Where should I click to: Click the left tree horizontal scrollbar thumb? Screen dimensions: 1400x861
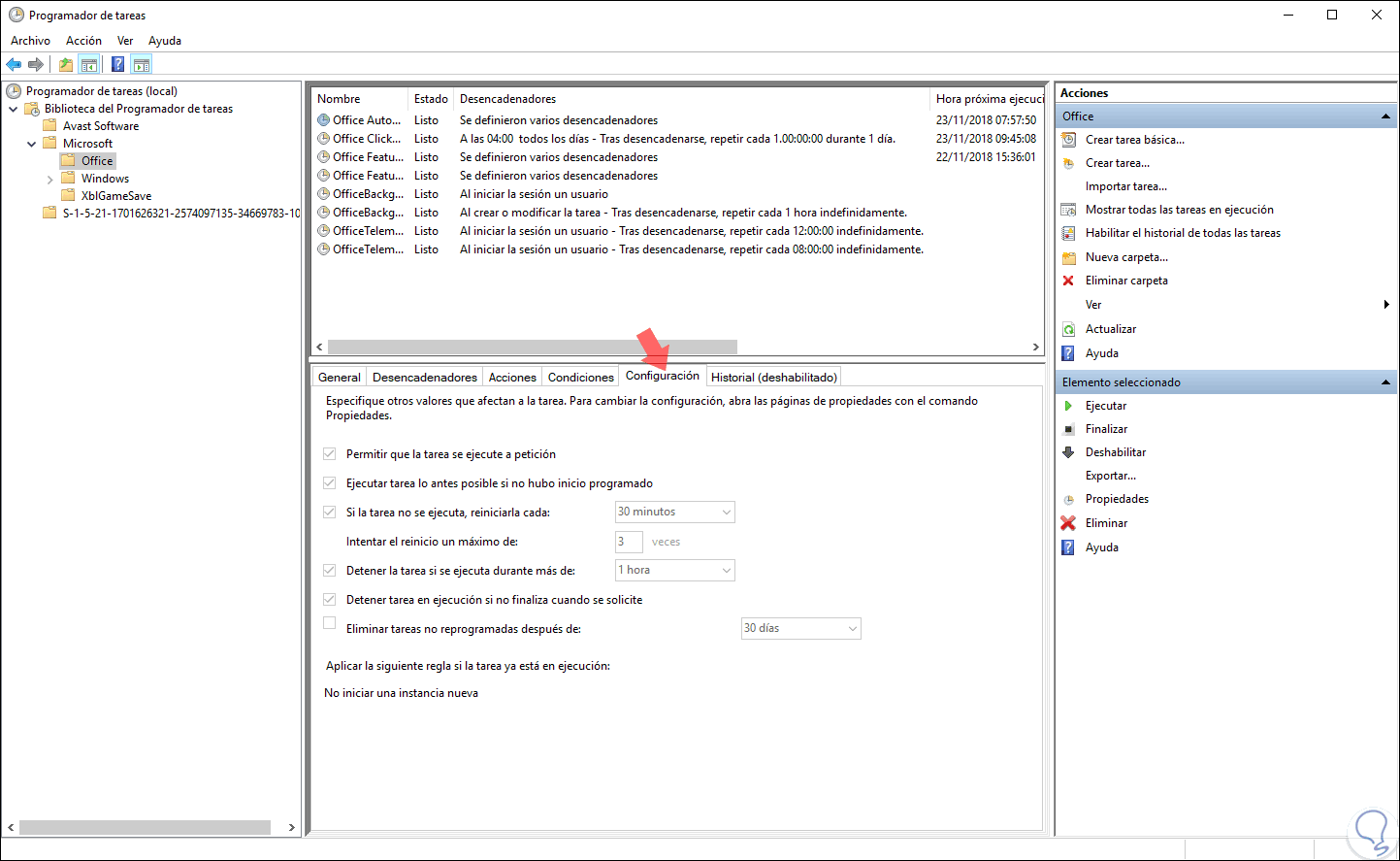pos(145,827)
